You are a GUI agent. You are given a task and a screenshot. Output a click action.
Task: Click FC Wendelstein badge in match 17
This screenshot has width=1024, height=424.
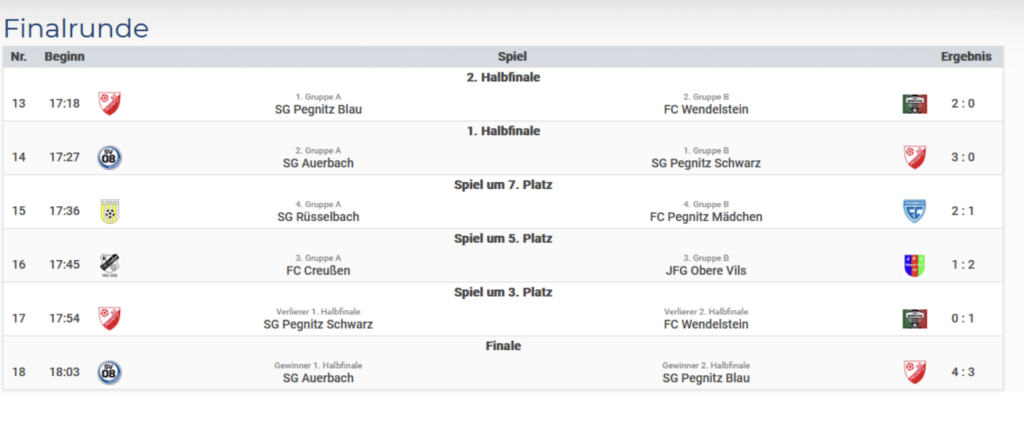tap(914, 318)
